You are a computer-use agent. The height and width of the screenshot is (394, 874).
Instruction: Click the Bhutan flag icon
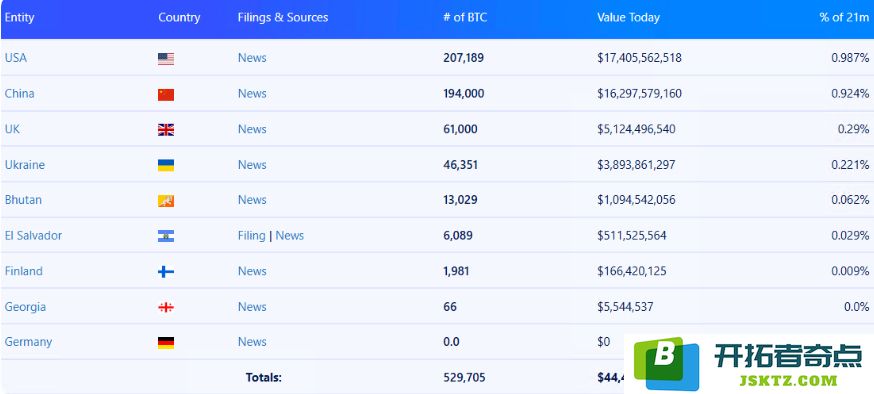(x=166, y=201)
